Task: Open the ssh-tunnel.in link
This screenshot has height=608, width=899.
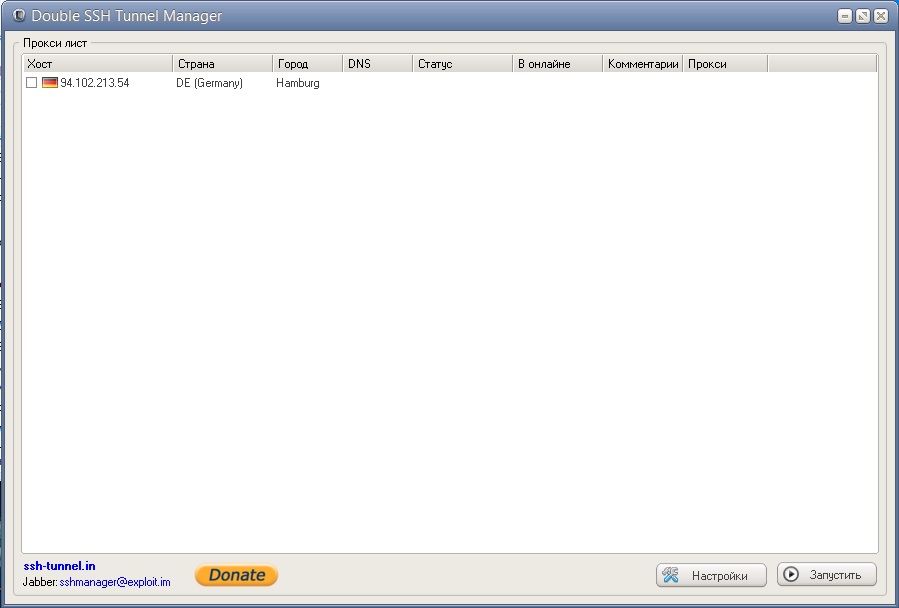Action: click(60, 566)
